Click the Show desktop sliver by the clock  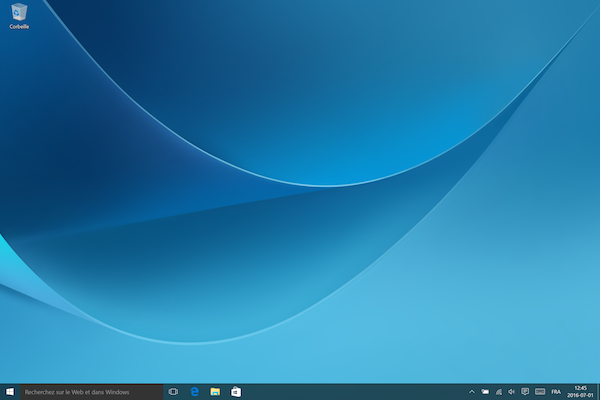(x=598, y=392)
